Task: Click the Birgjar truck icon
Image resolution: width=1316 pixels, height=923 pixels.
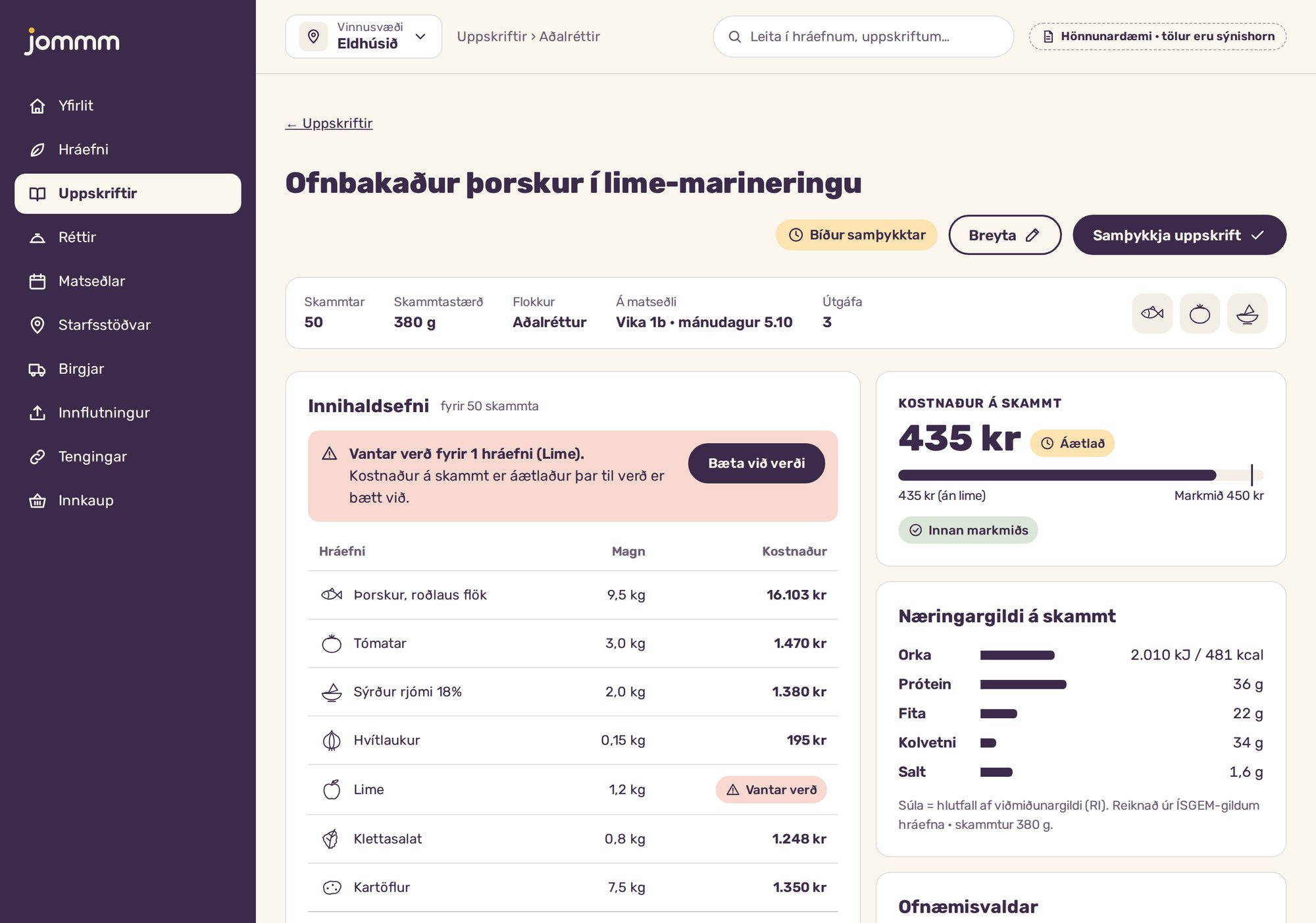Action: [38, 369]
